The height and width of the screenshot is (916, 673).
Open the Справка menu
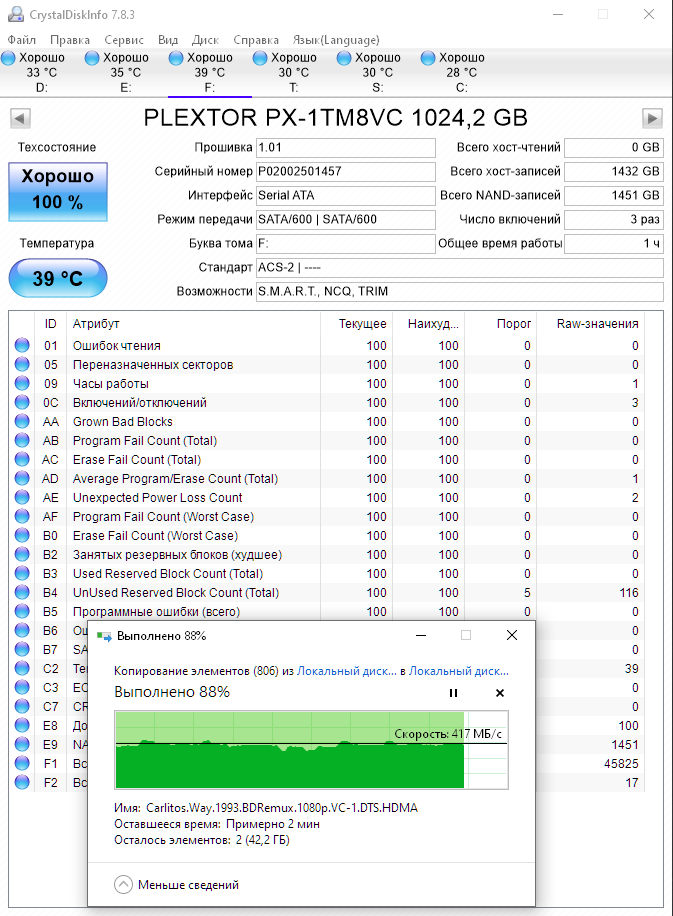coord(256,40)
